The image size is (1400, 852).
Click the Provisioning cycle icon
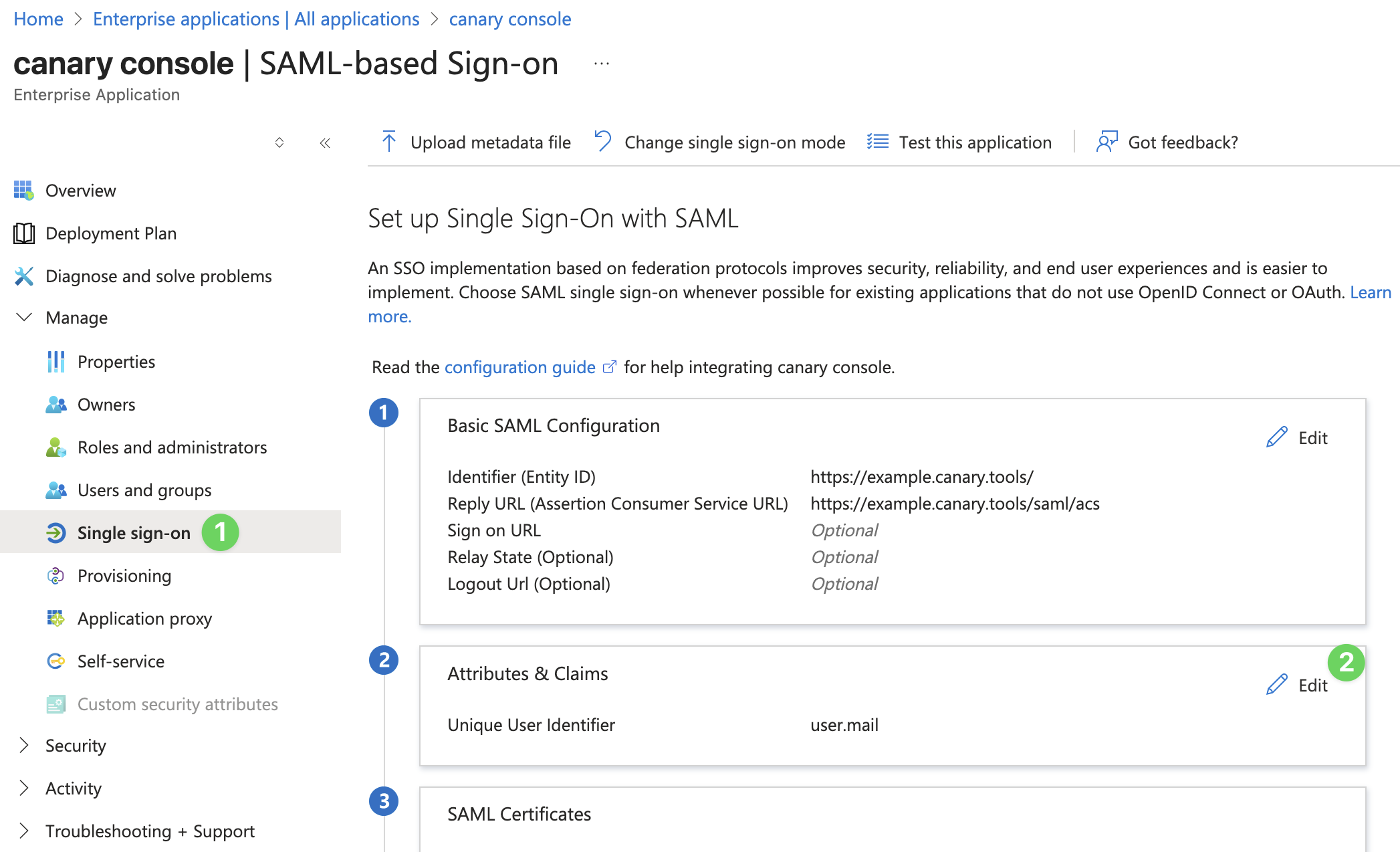[x=56, y=576]
